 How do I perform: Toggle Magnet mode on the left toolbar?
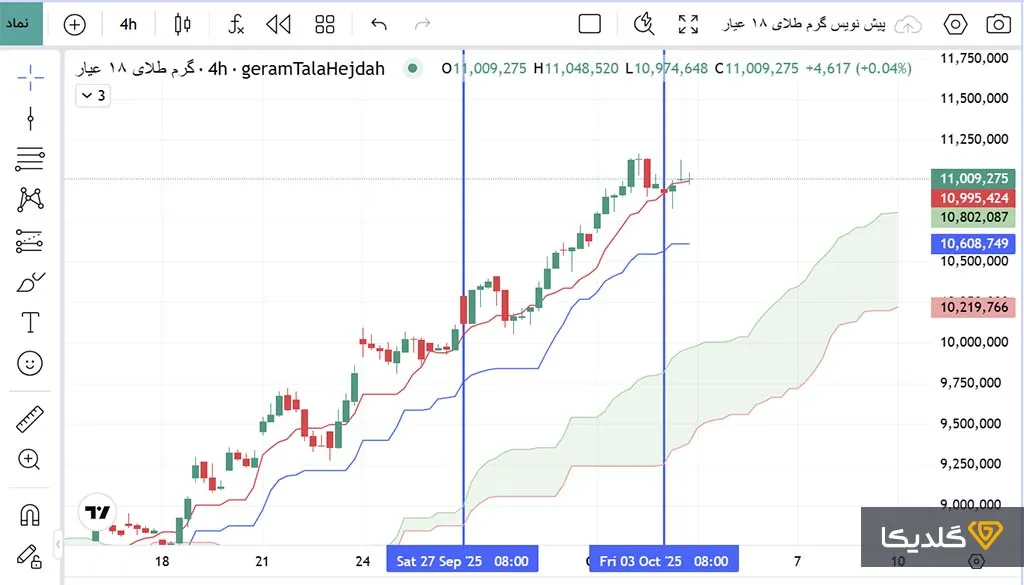click(30, 515)
